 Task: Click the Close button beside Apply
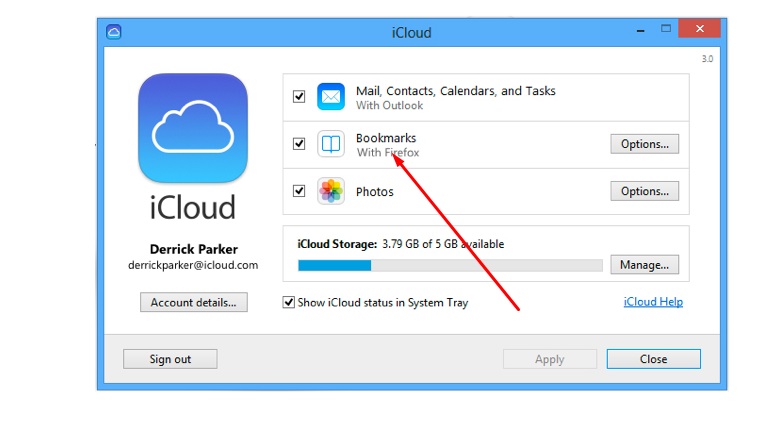pos(654,359)
